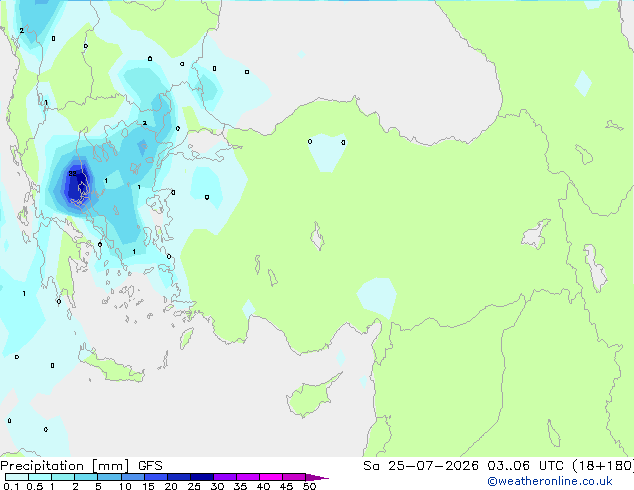The height and width of the screenshot is (490, 634).
Task: Click the '15' legend scale label
Action: click(x=148, y=486)
